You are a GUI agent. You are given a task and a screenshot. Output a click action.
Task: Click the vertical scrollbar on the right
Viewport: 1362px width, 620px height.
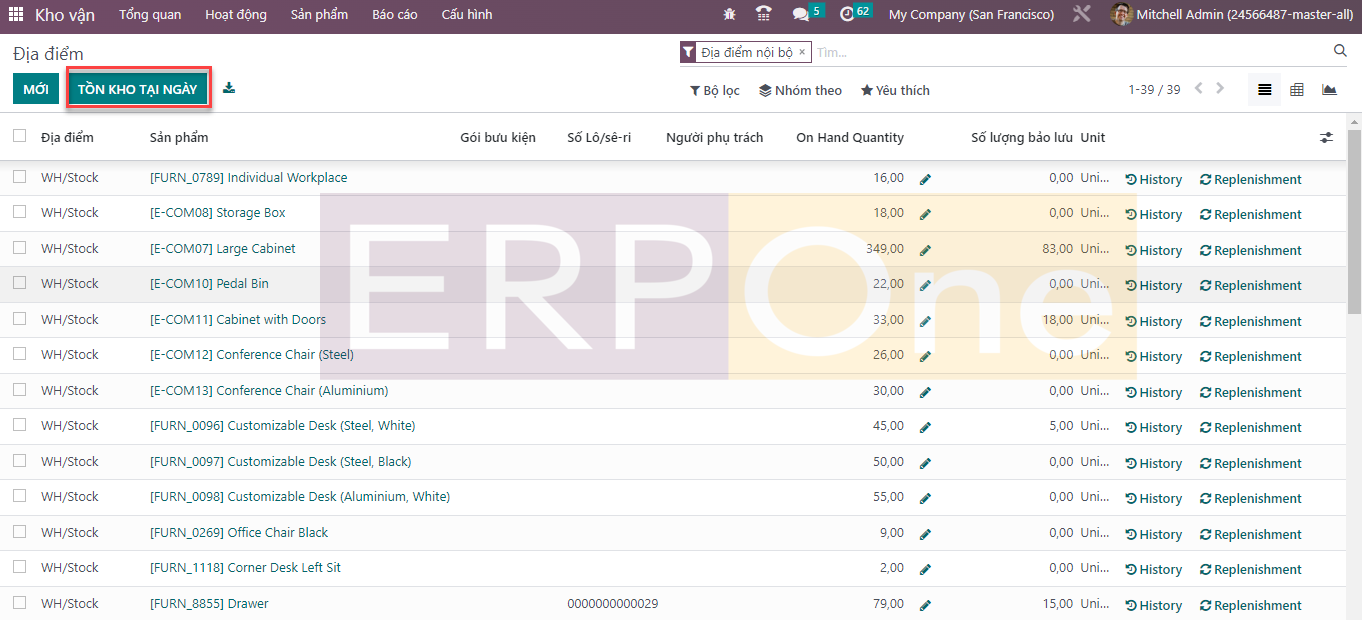[1354, 220]
